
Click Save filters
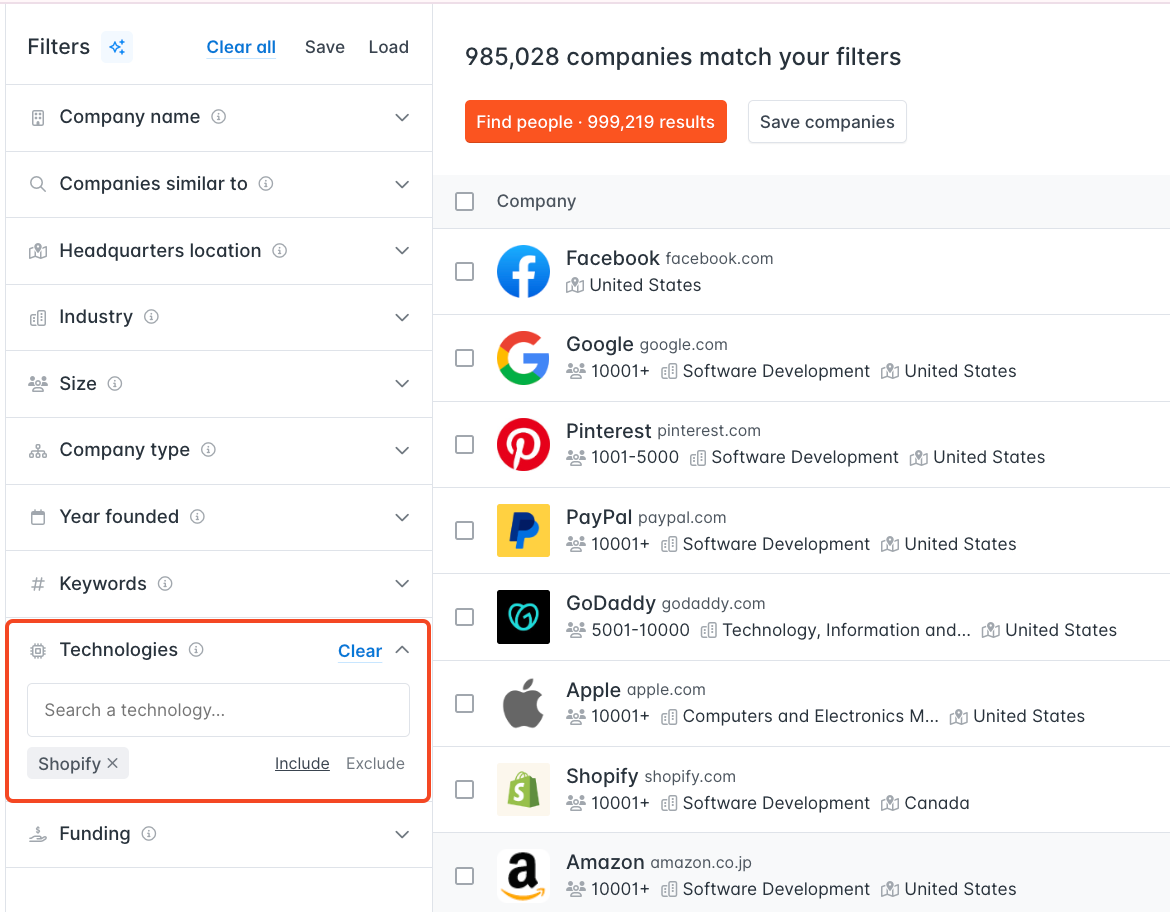pos(325,47)
